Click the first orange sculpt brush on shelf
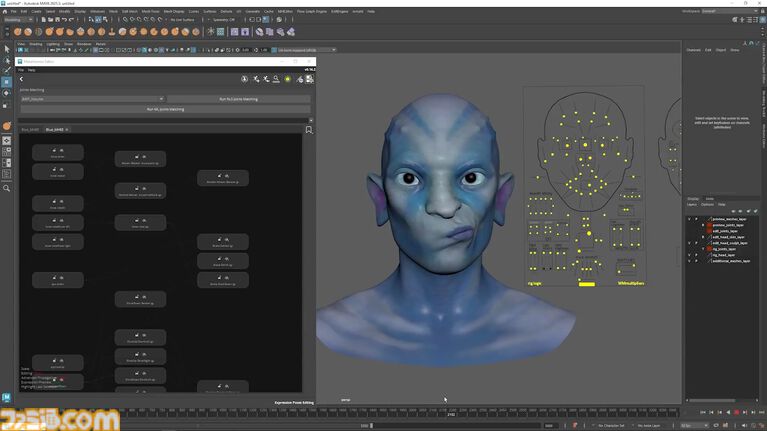Image resolution: width=767 pixels, height=431 pixels. point(18,32)
